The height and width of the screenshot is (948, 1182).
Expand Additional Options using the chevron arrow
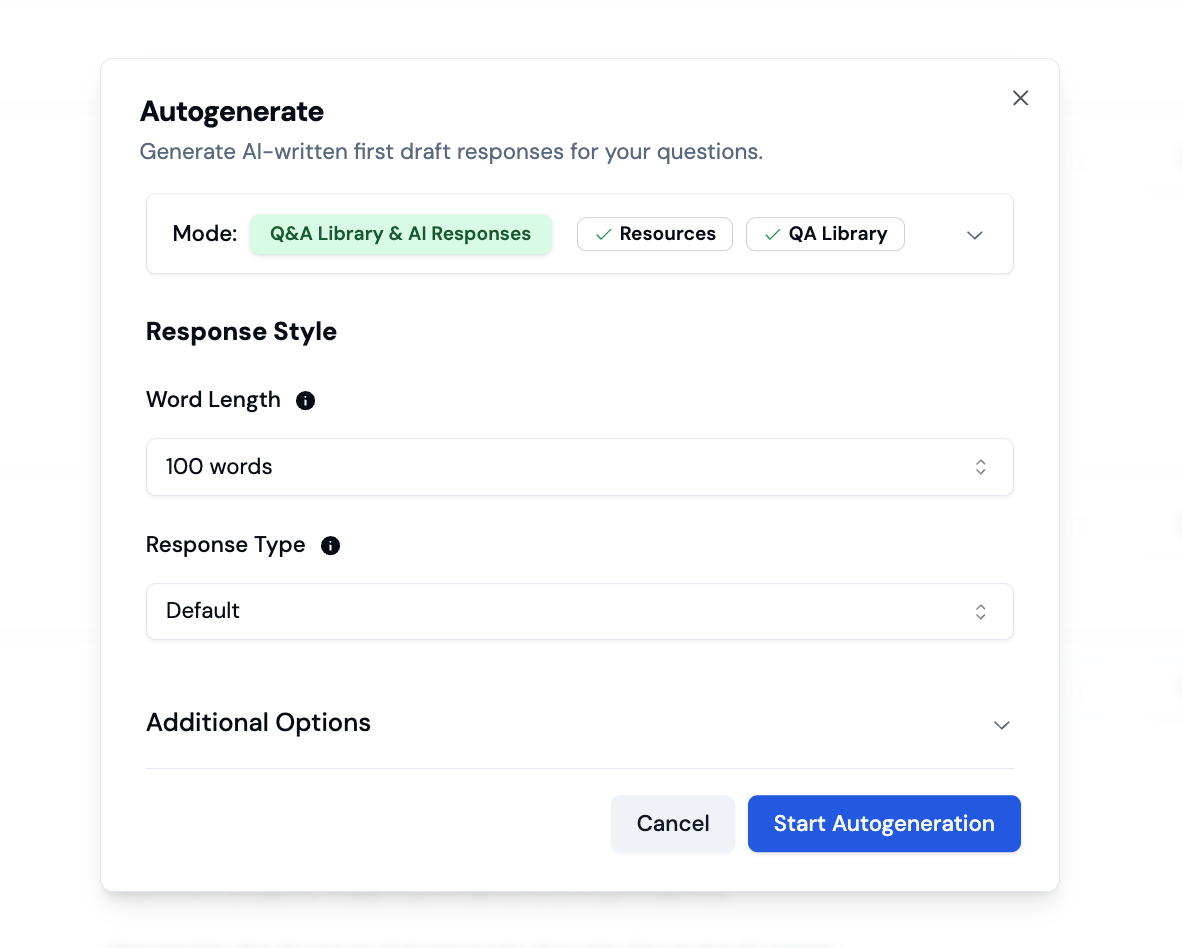click(x=1001, y=724)
